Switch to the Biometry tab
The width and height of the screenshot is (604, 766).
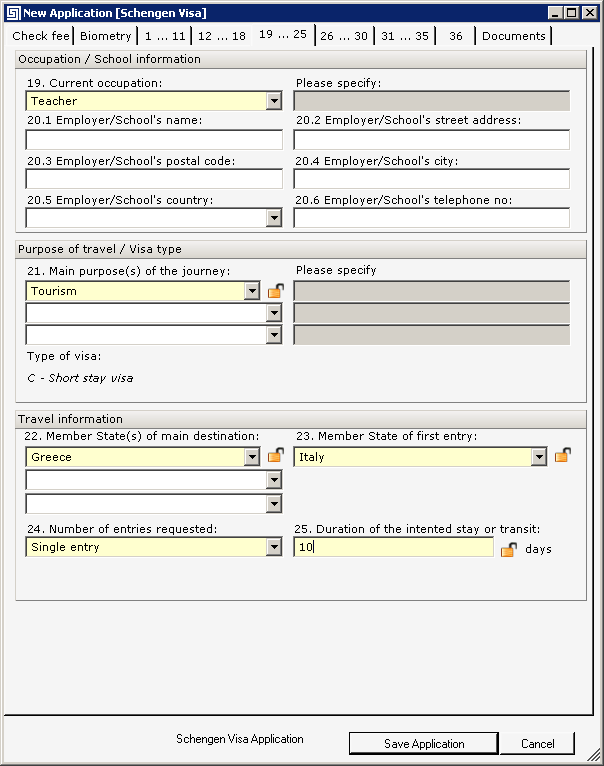[x=106, y=36]
